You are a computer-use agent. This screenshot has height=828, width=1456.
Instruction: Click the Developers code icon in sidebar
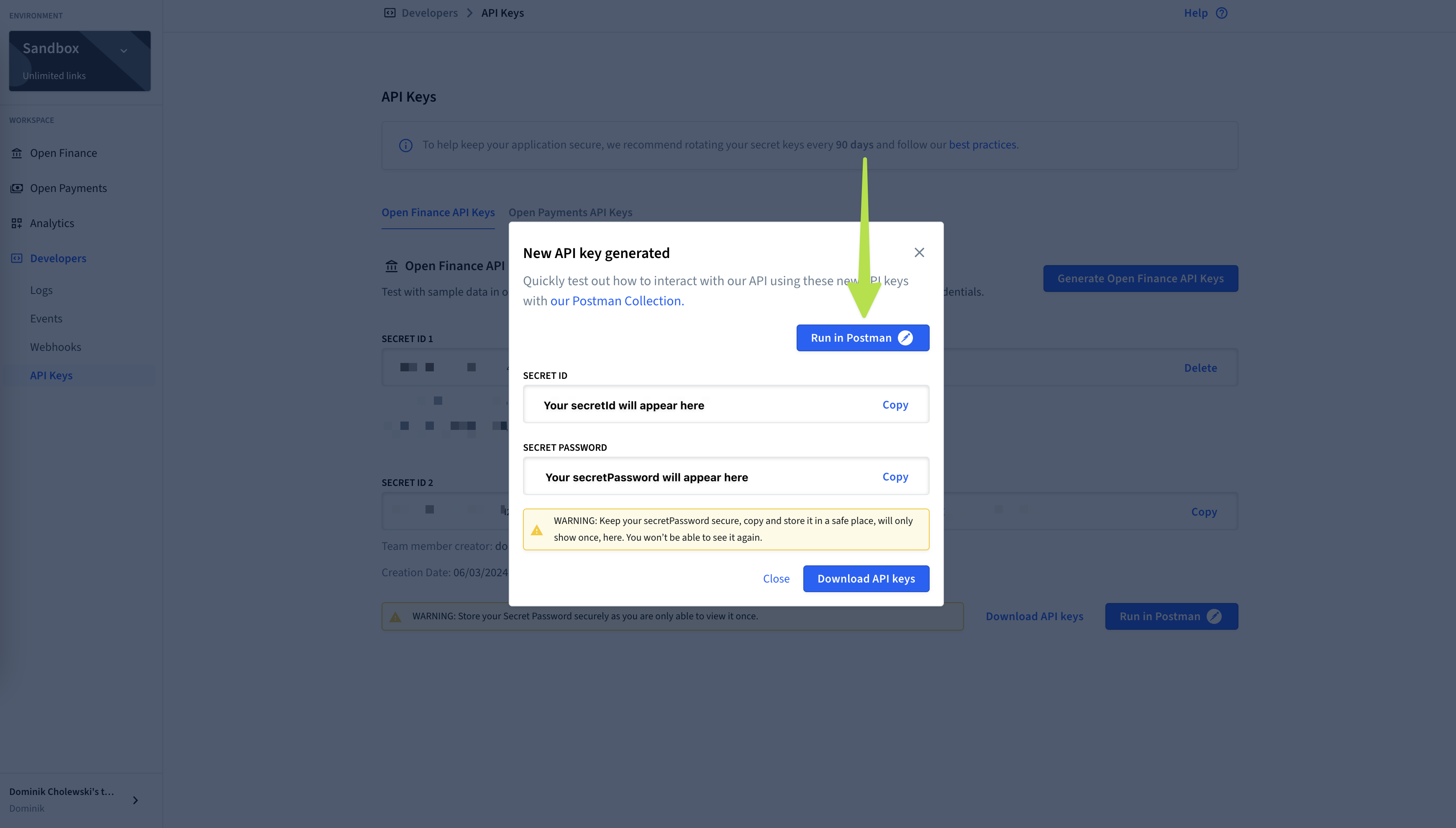point(16,258)
